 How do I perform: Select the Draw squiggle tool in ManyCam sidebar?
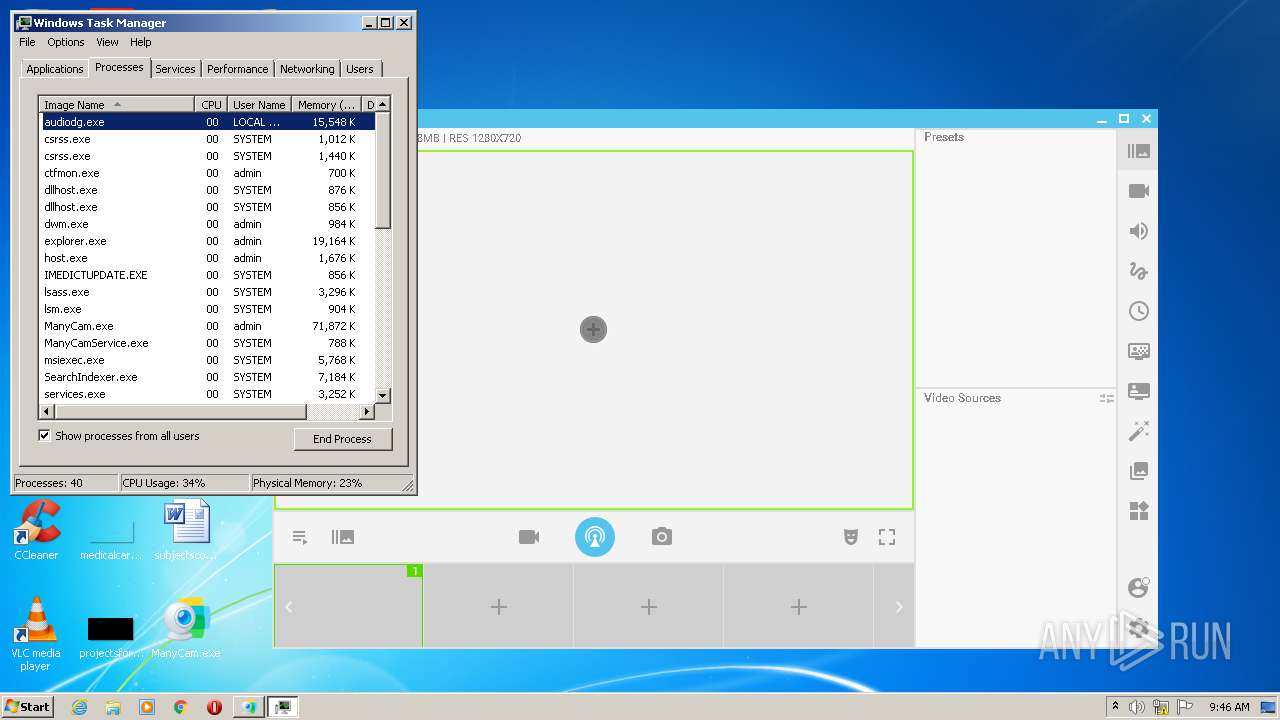coord(1138,271)
